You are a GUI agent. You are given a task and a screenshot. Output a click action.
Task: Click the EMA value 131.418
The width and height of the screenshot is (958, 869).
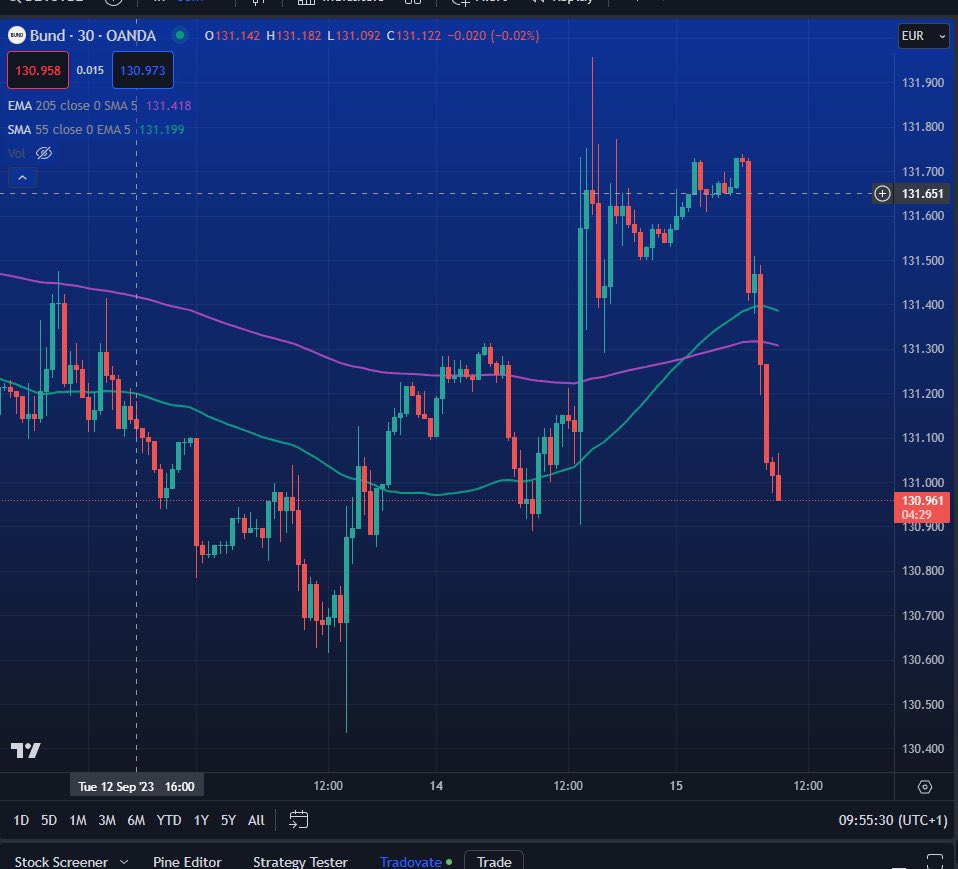pos(168,106)
